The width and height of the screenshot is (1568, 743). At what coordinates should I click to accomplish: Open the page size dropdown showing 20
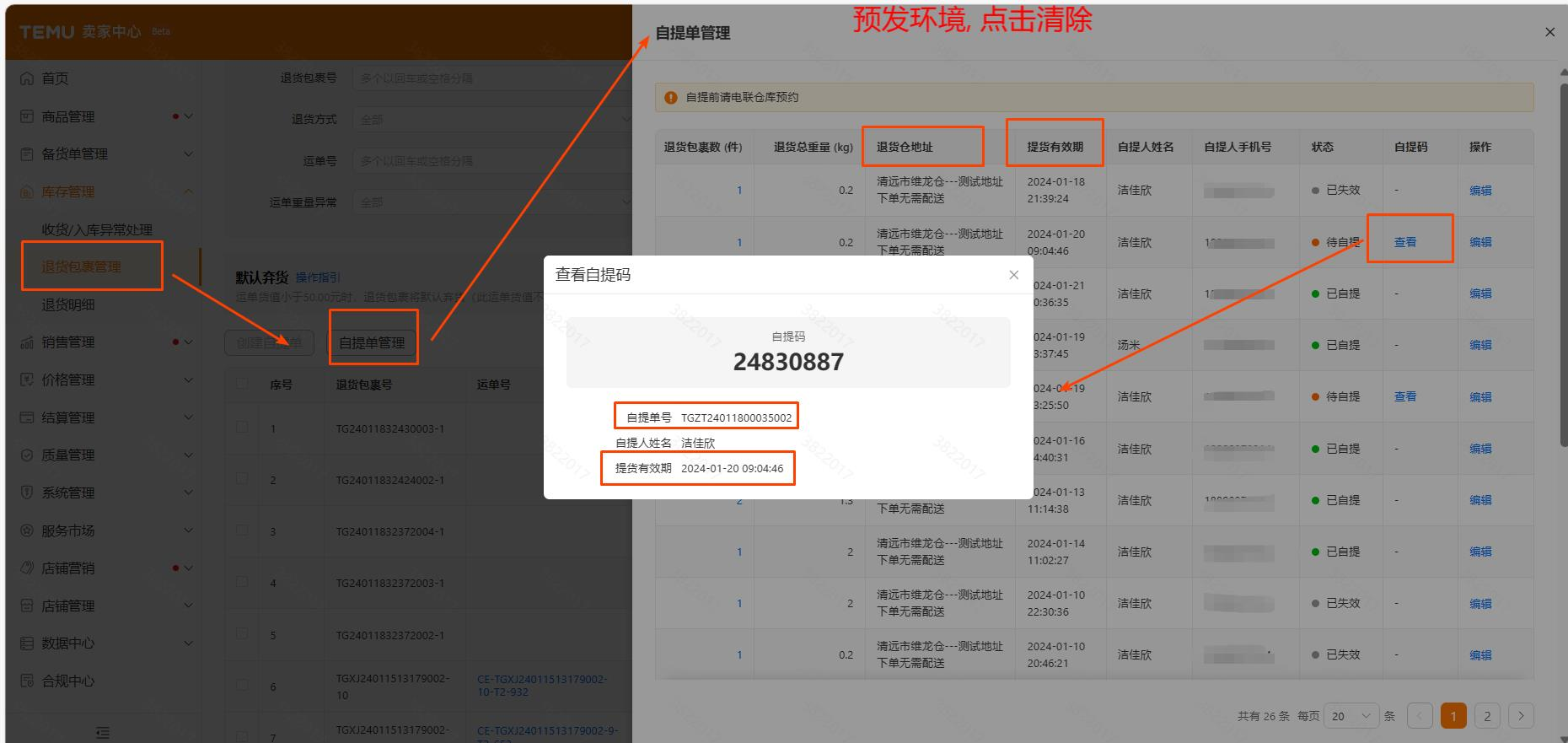click(x=1351, y=716)
